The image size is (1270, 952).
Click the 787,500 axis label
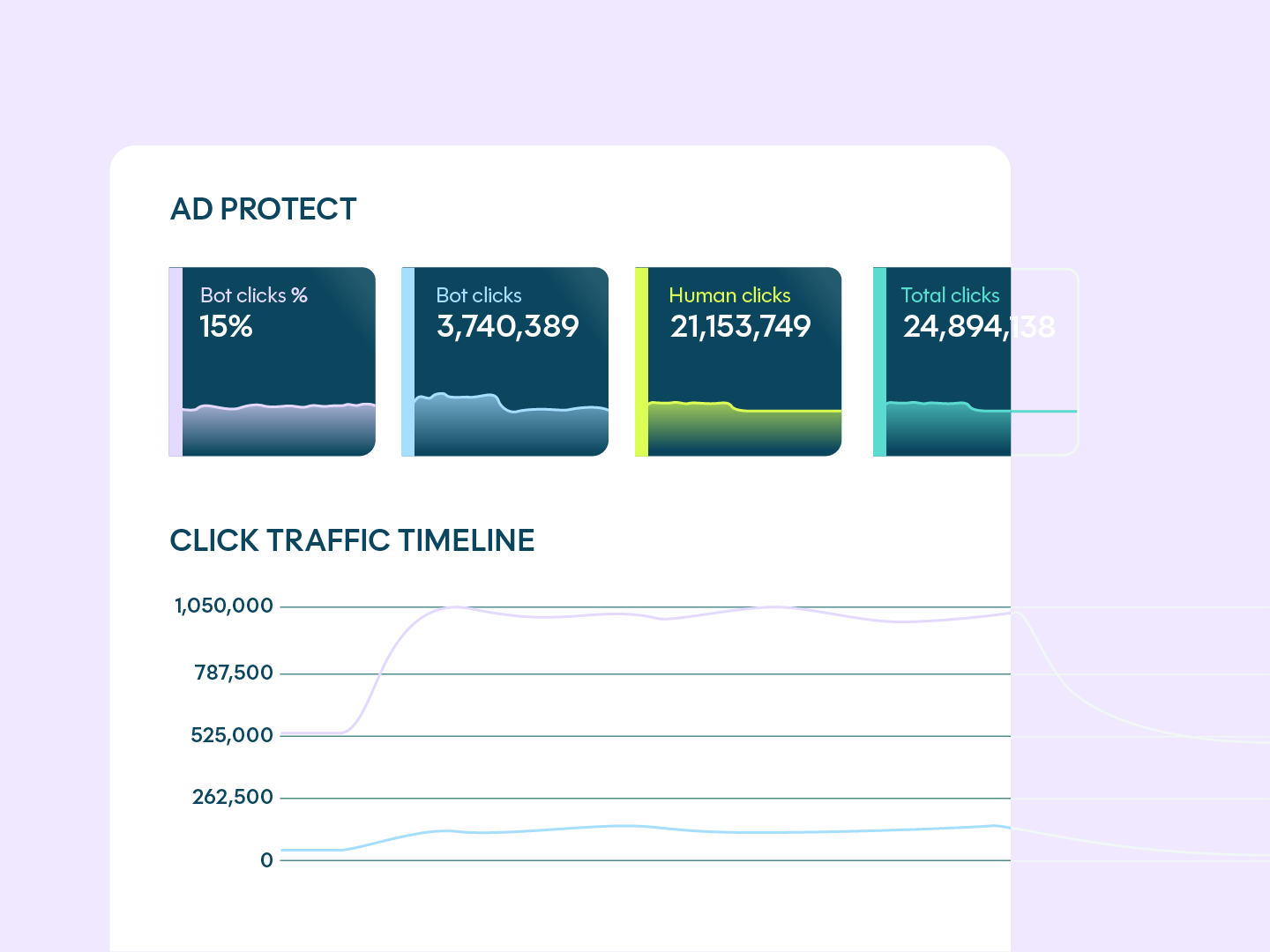click(234, 673)
